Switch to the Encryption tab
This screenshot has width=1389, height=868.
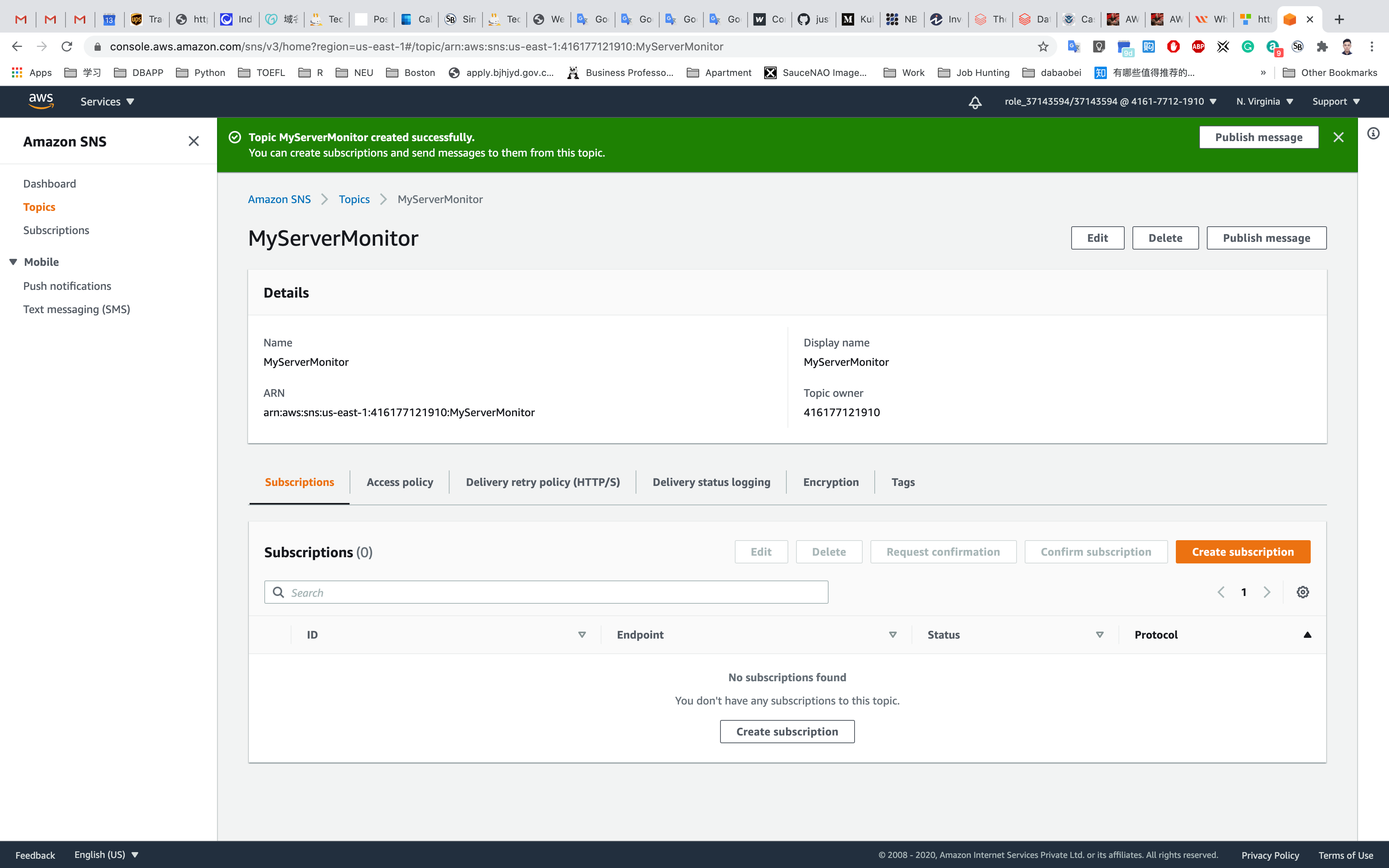point(831,482)
